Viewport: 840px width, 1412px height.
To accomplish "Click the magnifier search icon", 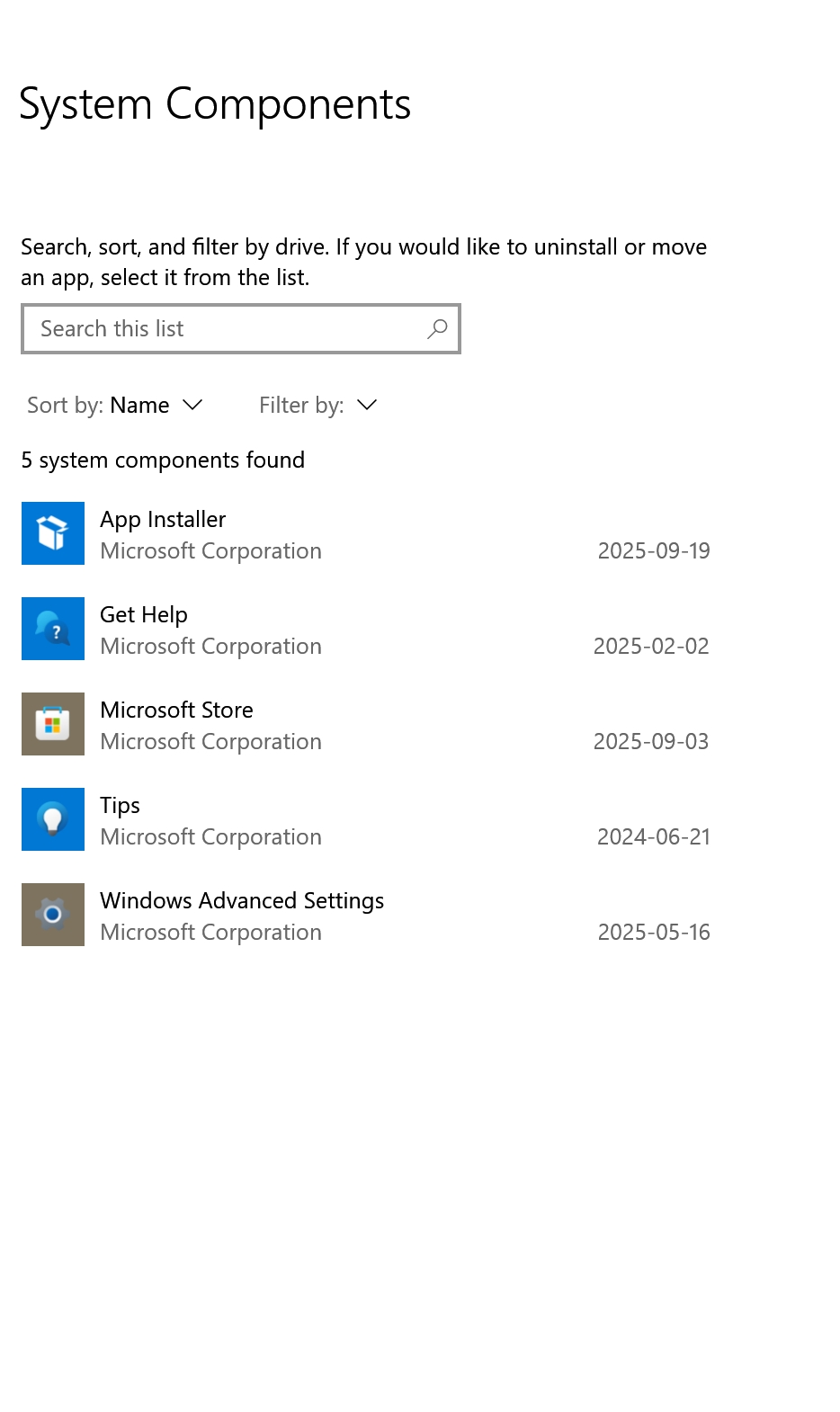I will coord(437,329).
